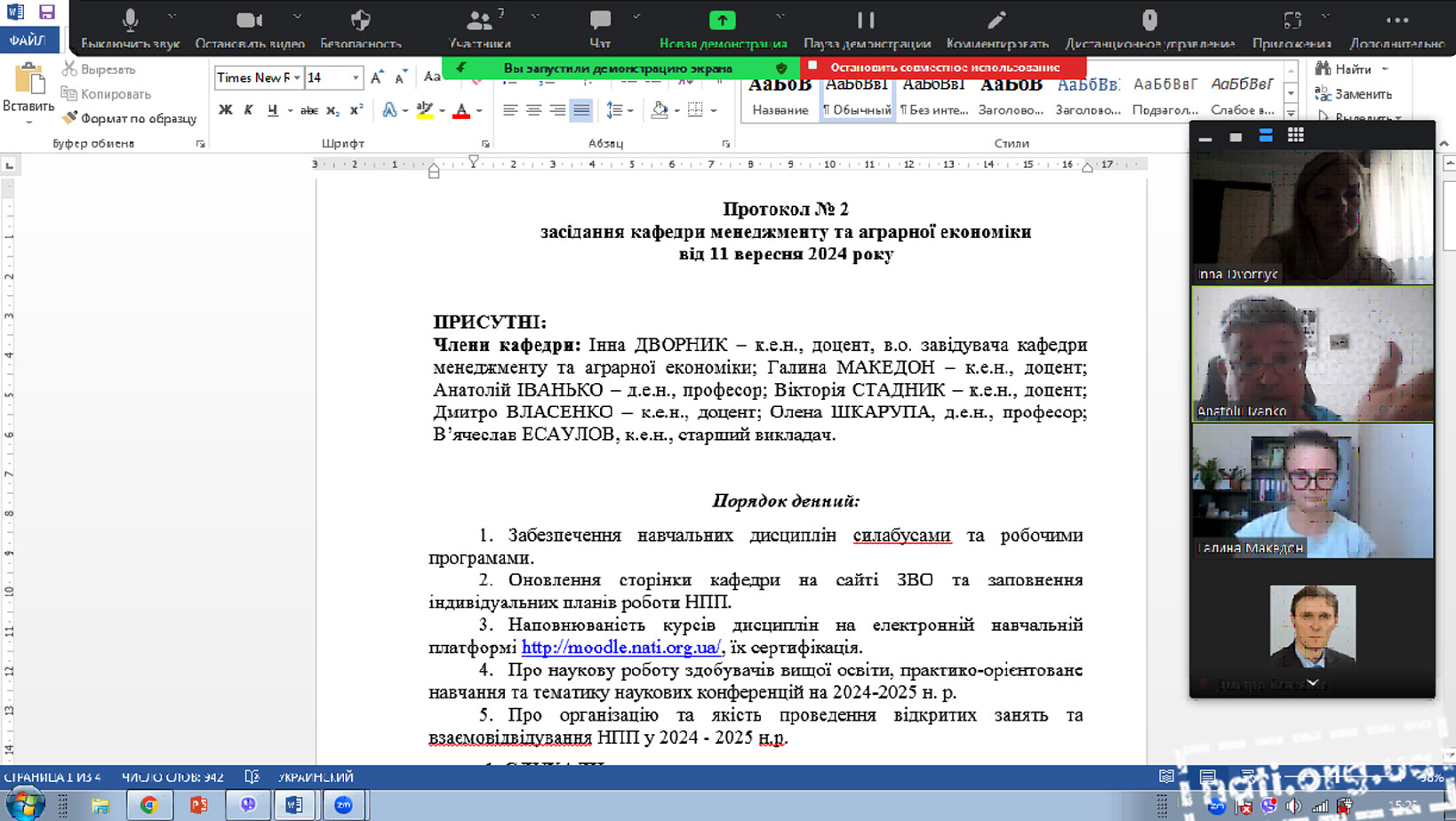Expand microphone audio options arrow

click(x=172, y=16)
